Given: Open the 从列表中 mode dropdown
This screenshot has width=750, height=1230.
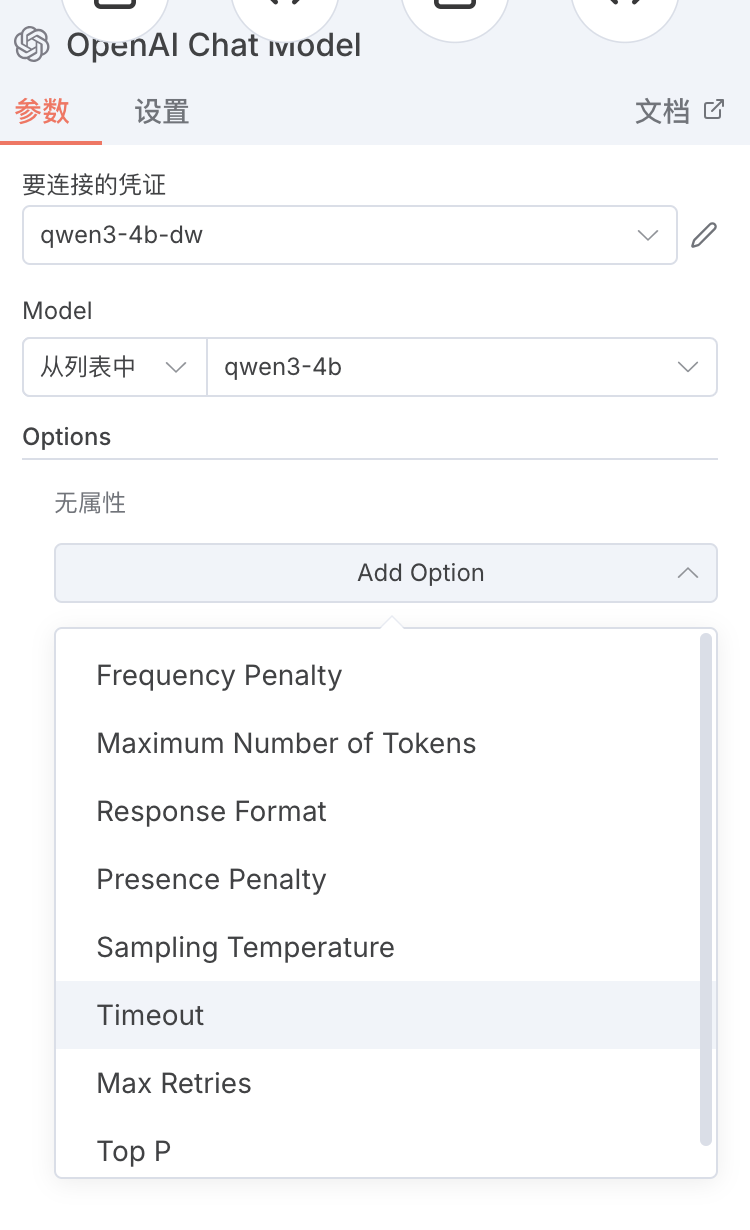Looking at the screenshot, I should 114,367.
